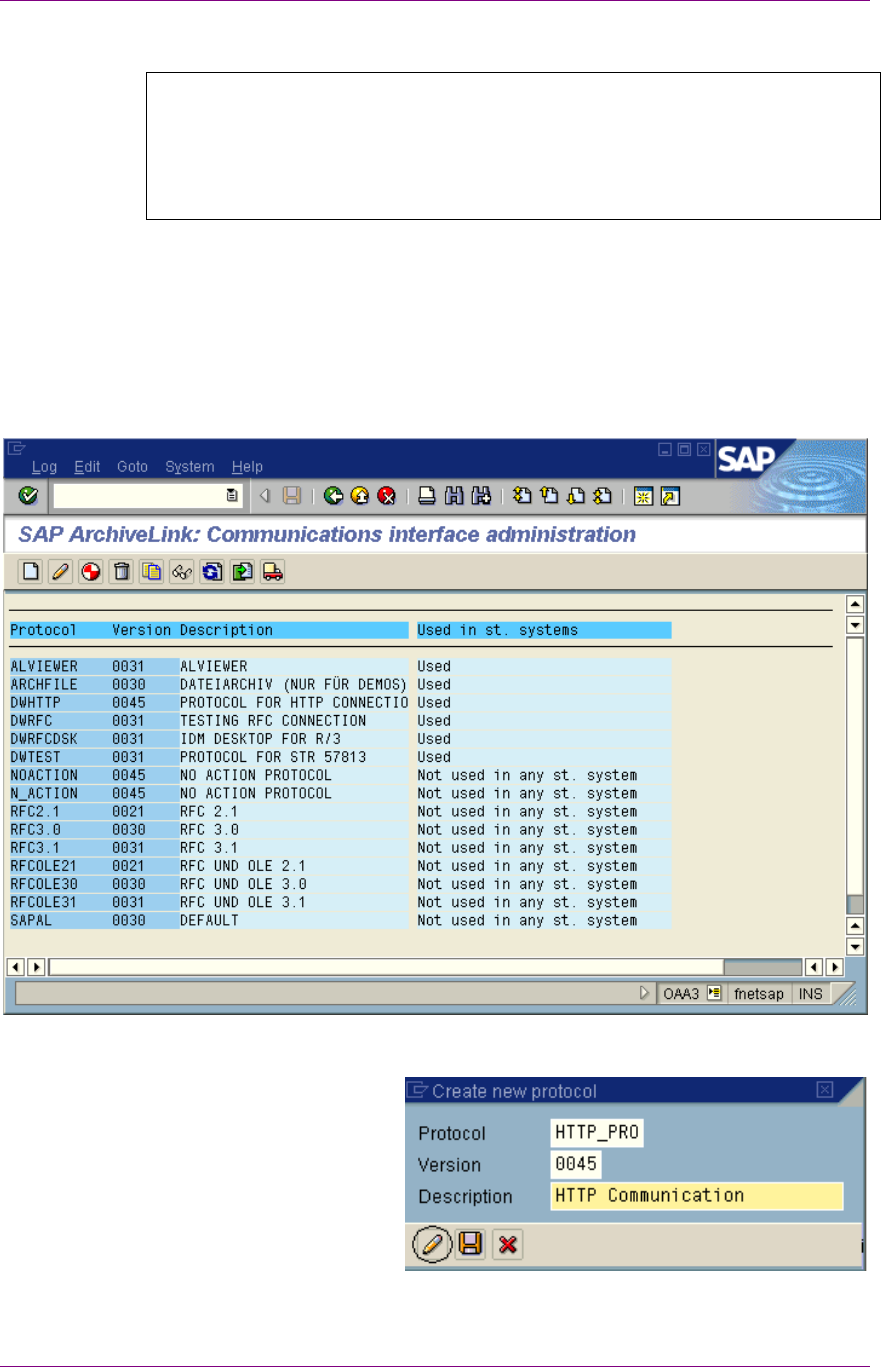Screen dimensions: 881x1367
Task: Open the command field history dropdown
Action: 232,494
